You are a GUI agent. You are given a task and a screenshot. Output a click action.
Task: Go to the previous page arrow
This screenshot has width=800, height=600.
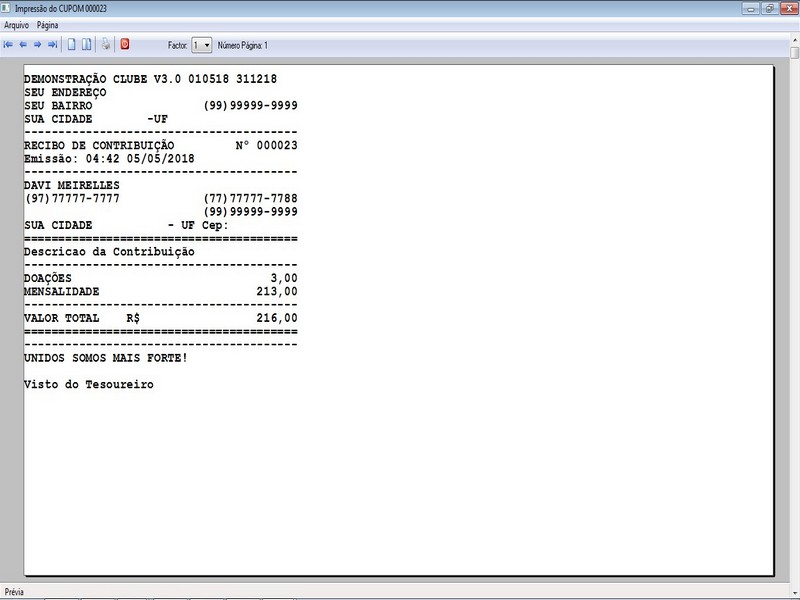(23, 45)
